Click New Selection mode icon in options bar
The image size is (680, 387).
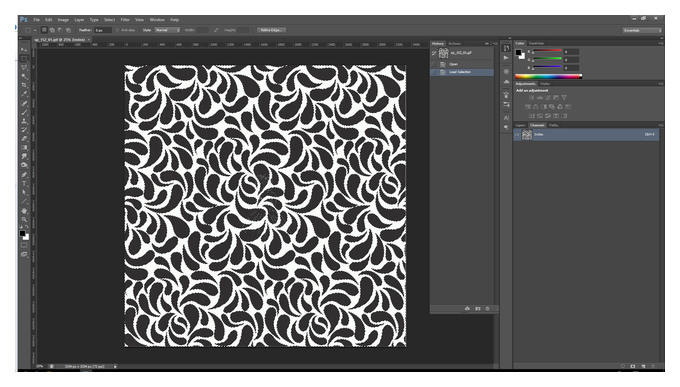(x=44, y=30)
